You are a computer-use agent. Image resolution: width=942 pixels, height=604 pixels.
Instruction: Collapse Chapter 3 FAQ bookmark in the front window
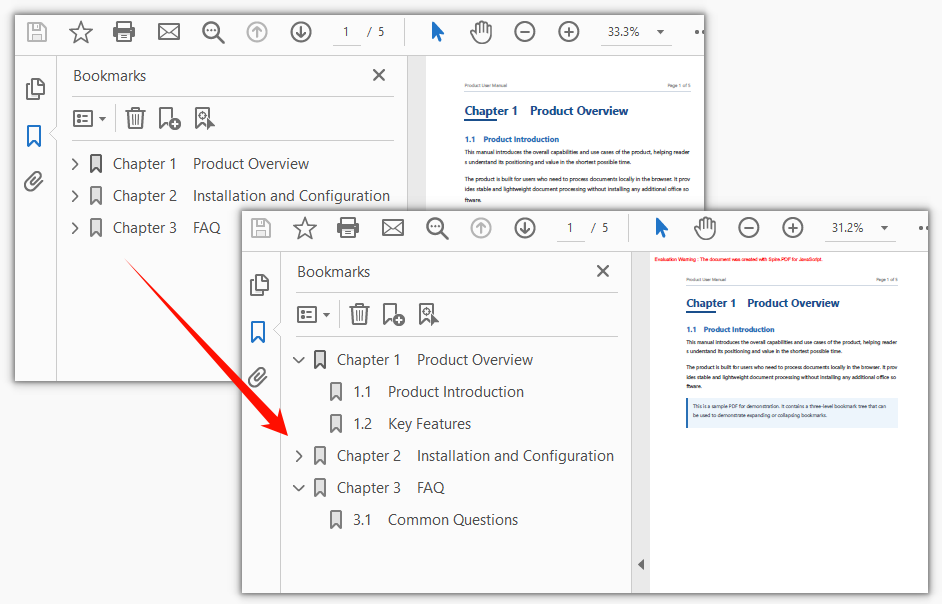coord(299,488)
